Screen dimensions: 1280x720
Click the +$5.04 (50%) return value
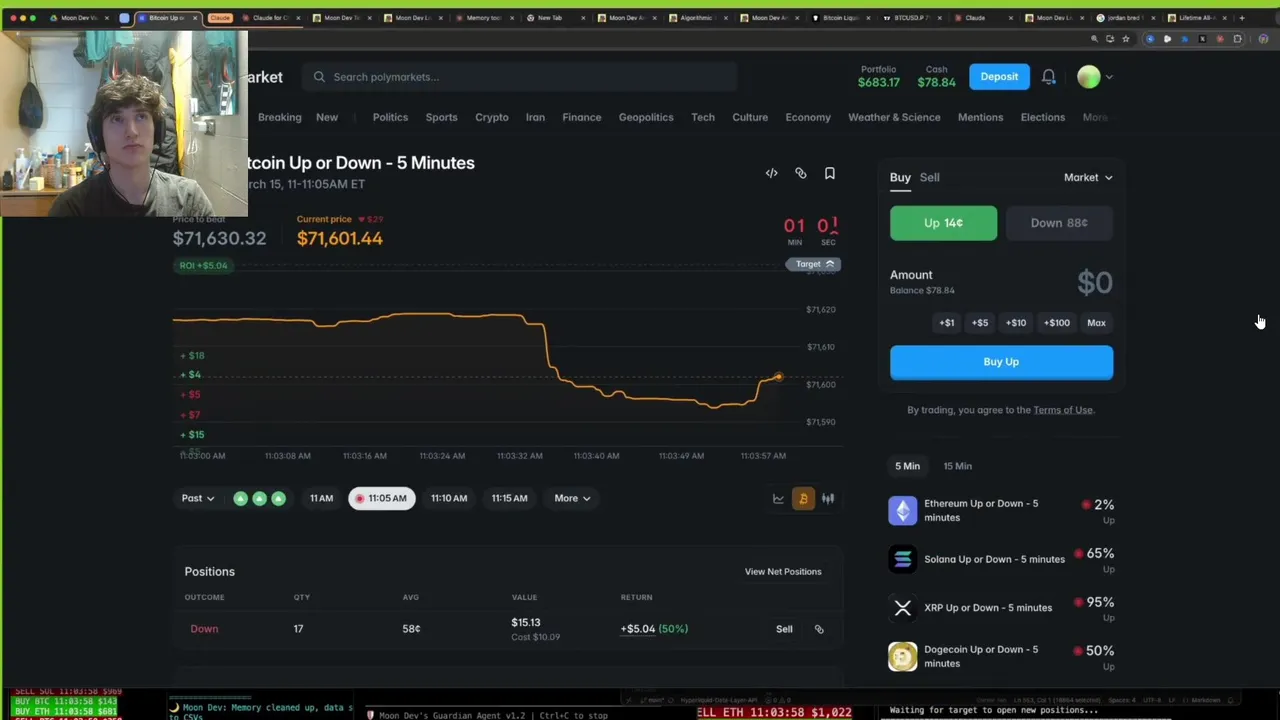point(654,629)
